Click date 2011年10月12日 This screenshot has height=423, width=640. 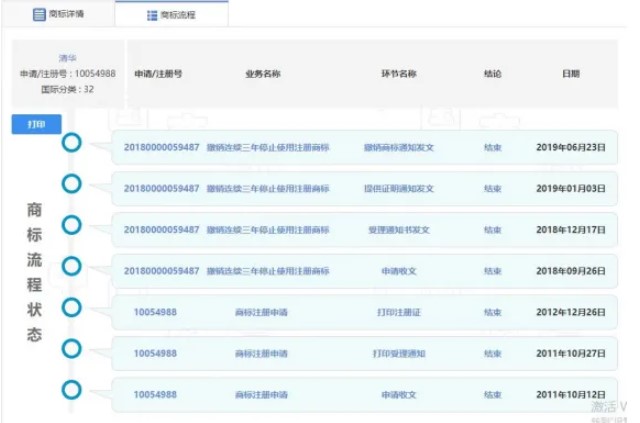click(571, 395)
